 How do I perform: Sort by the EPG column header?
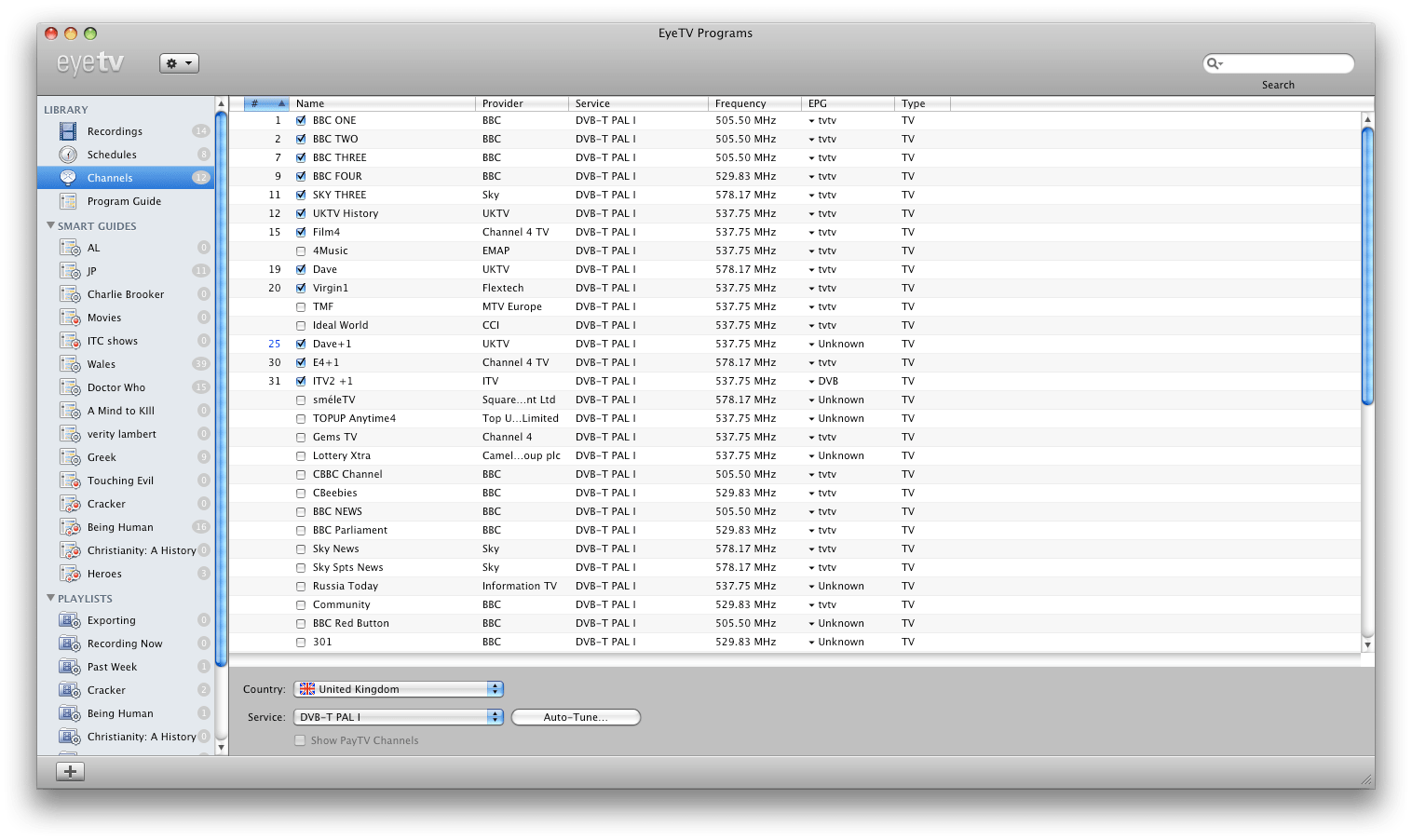click(848, 103)
